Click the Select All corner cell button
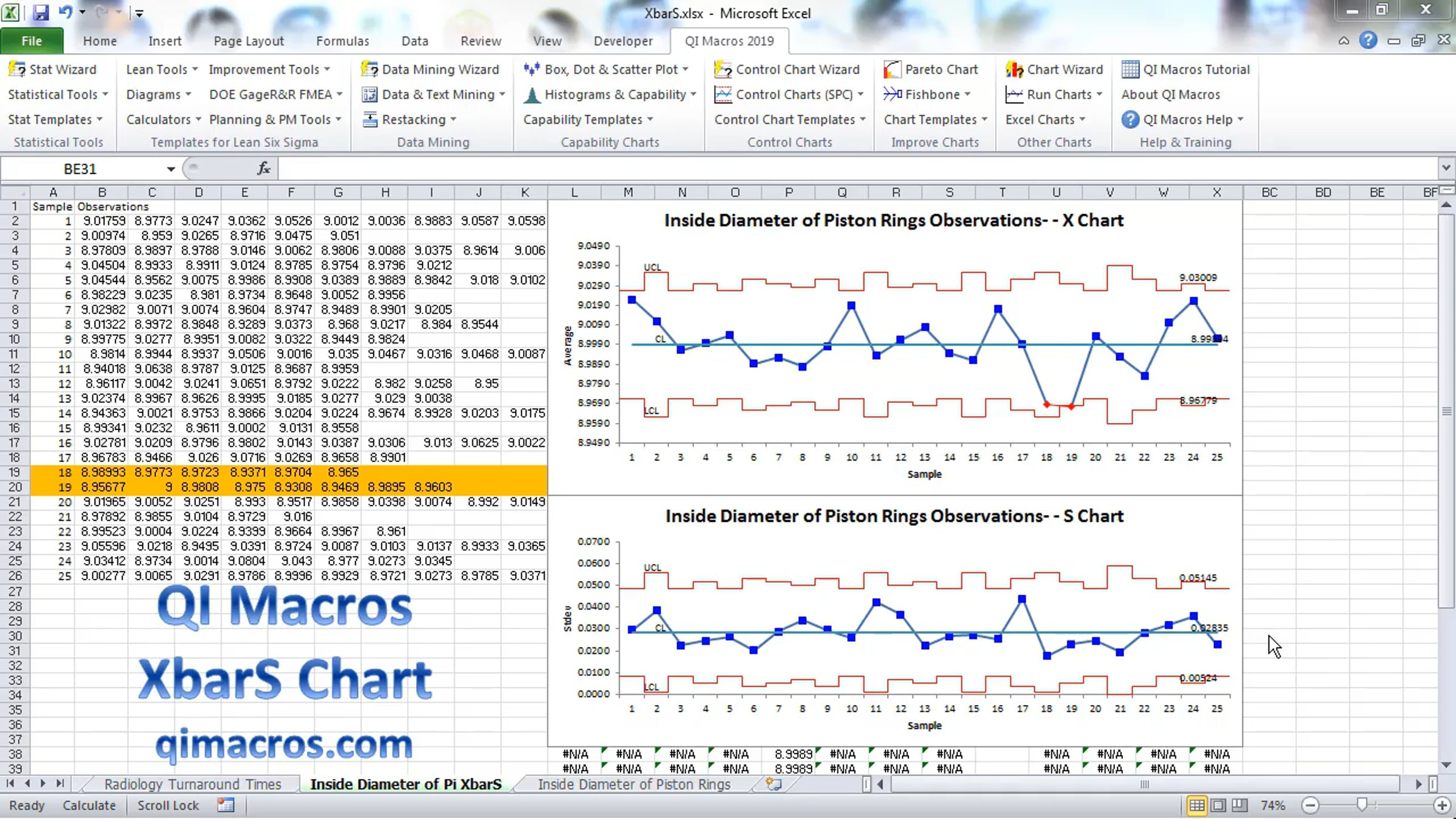Screen dimensions: 1456x819 (x=15, y=192)
